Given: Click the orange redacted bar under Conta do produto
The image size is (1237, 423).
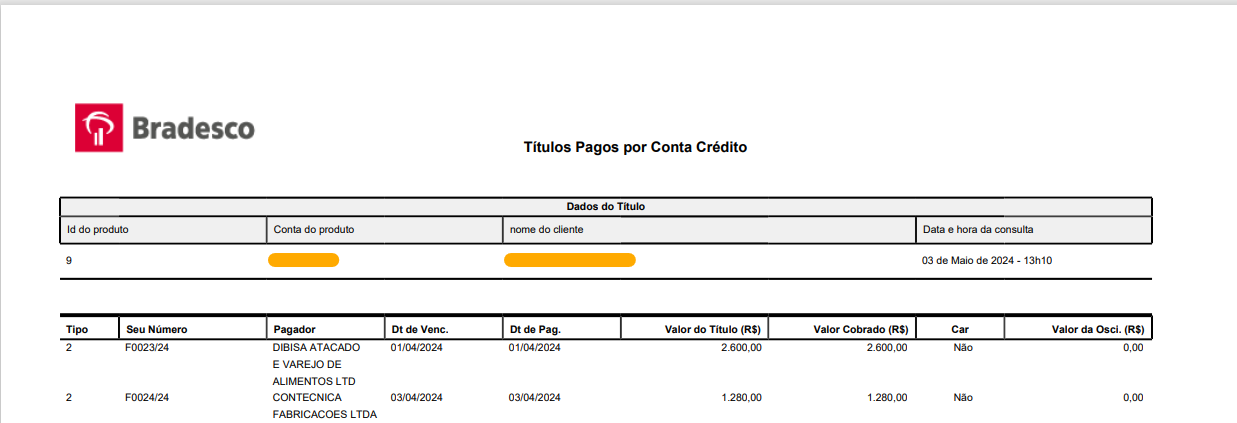Looking at the screenshot, I should (x=304, y=261).
